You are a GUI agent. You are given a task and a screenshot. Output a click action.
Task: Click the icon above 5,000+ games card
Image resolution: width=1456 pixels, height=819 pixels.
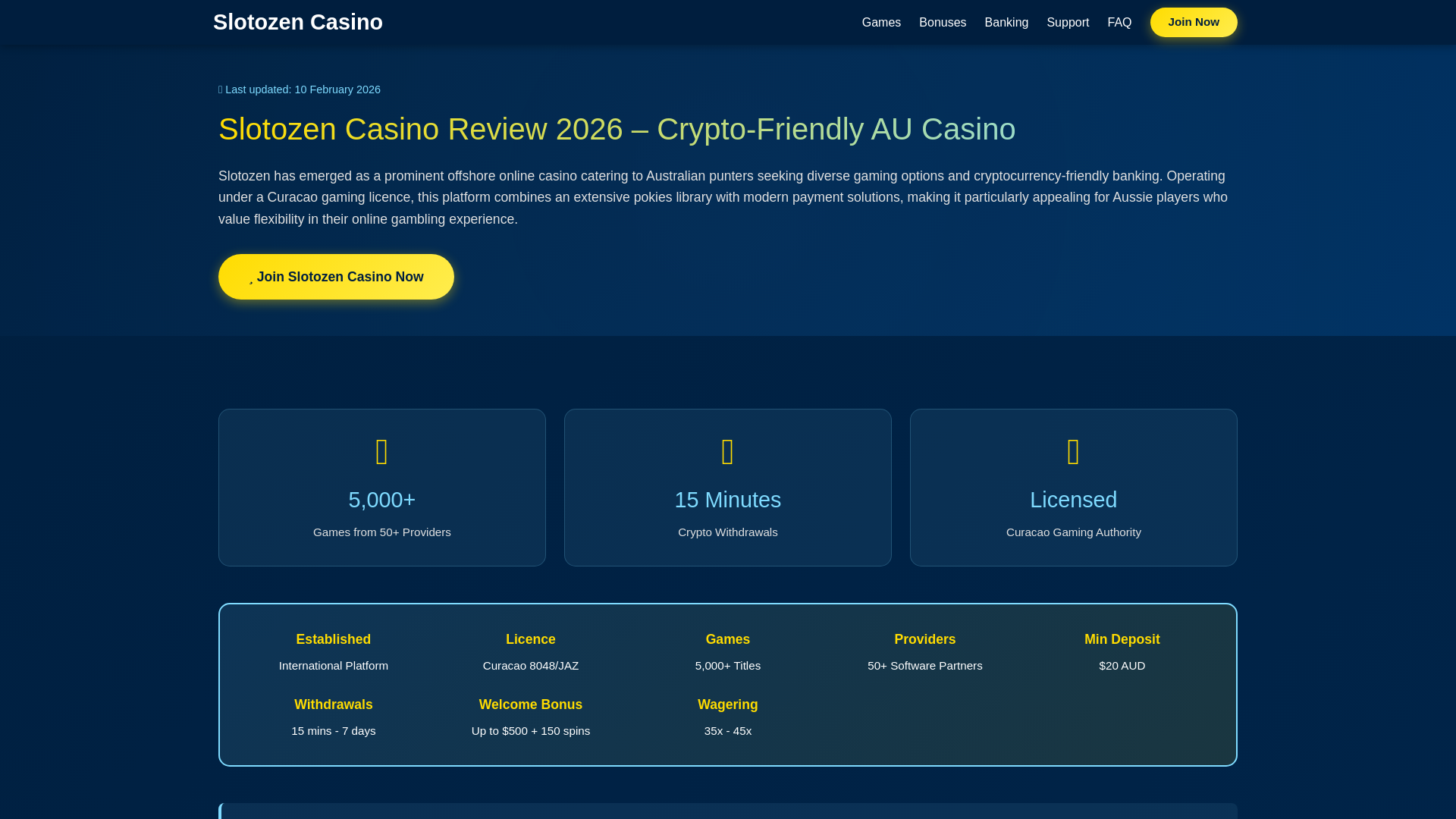[x=382, y=452]
